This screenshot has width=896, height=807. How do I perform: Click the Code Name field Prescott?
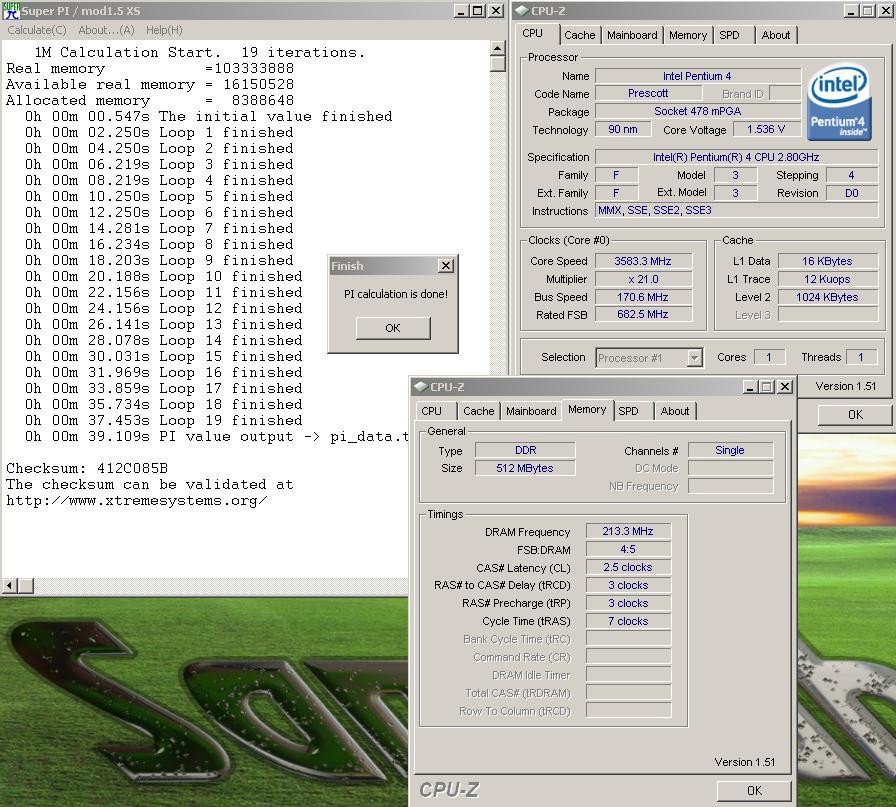(x=648, y=93)
